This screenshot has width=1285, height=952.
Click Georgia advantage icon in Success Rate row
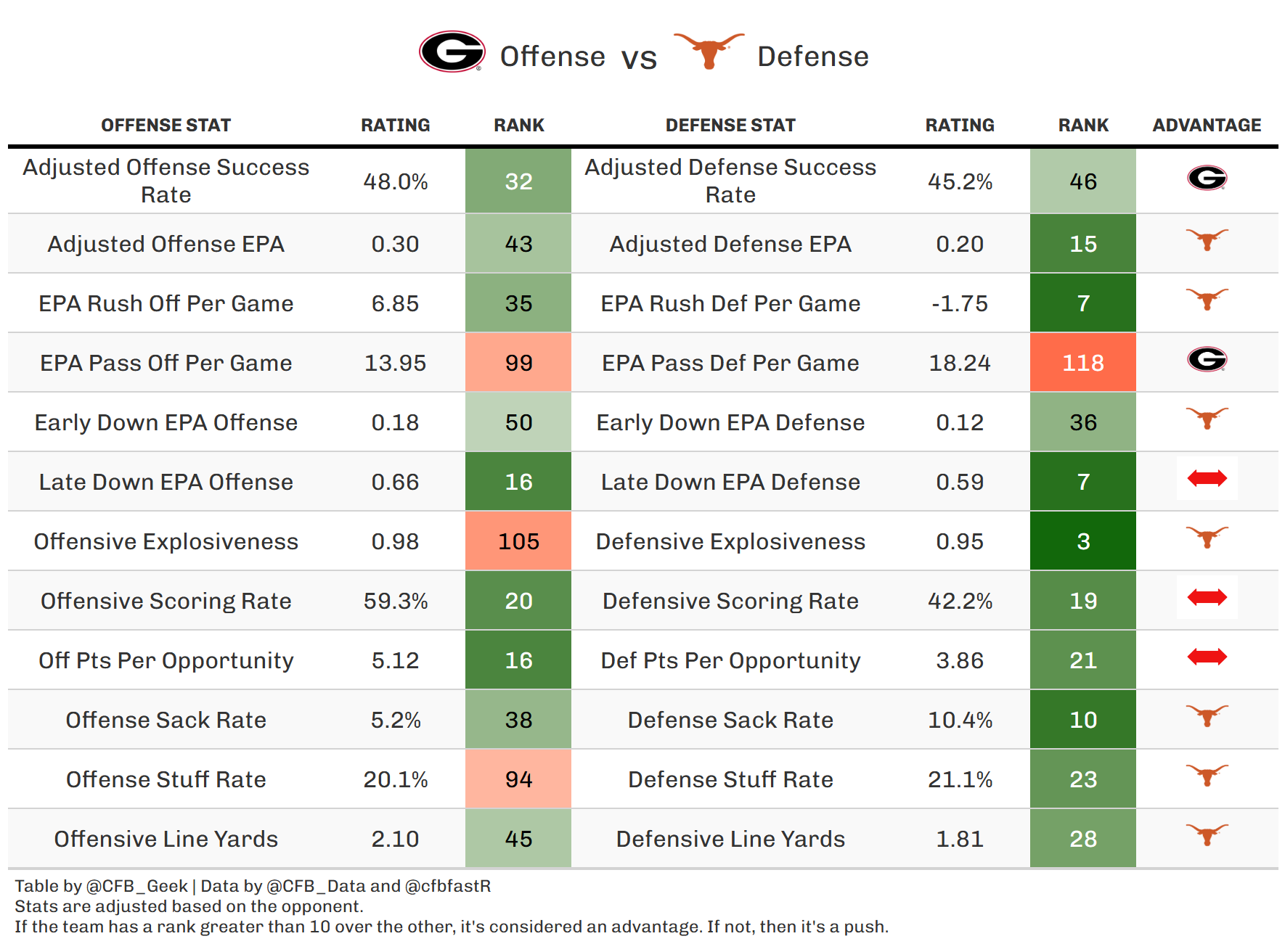click(x=1207, y=178)
